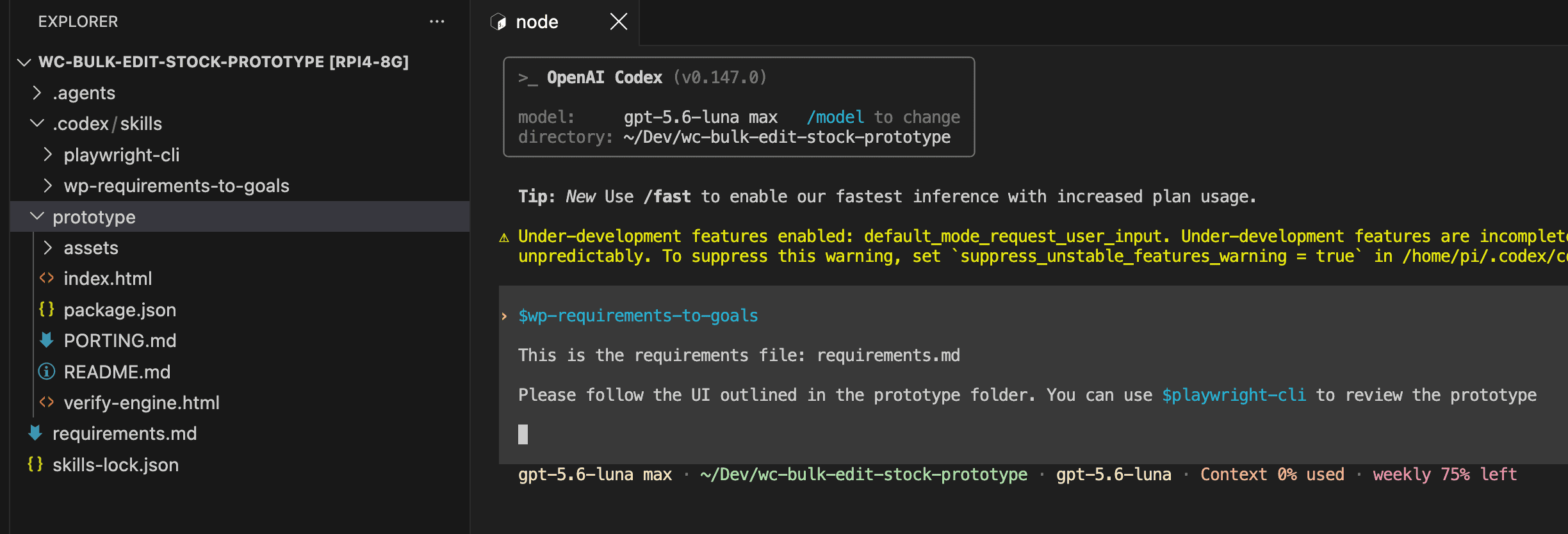
Task: Collapse the .codex/skills folder chevron
Action: tap(37, 123)
